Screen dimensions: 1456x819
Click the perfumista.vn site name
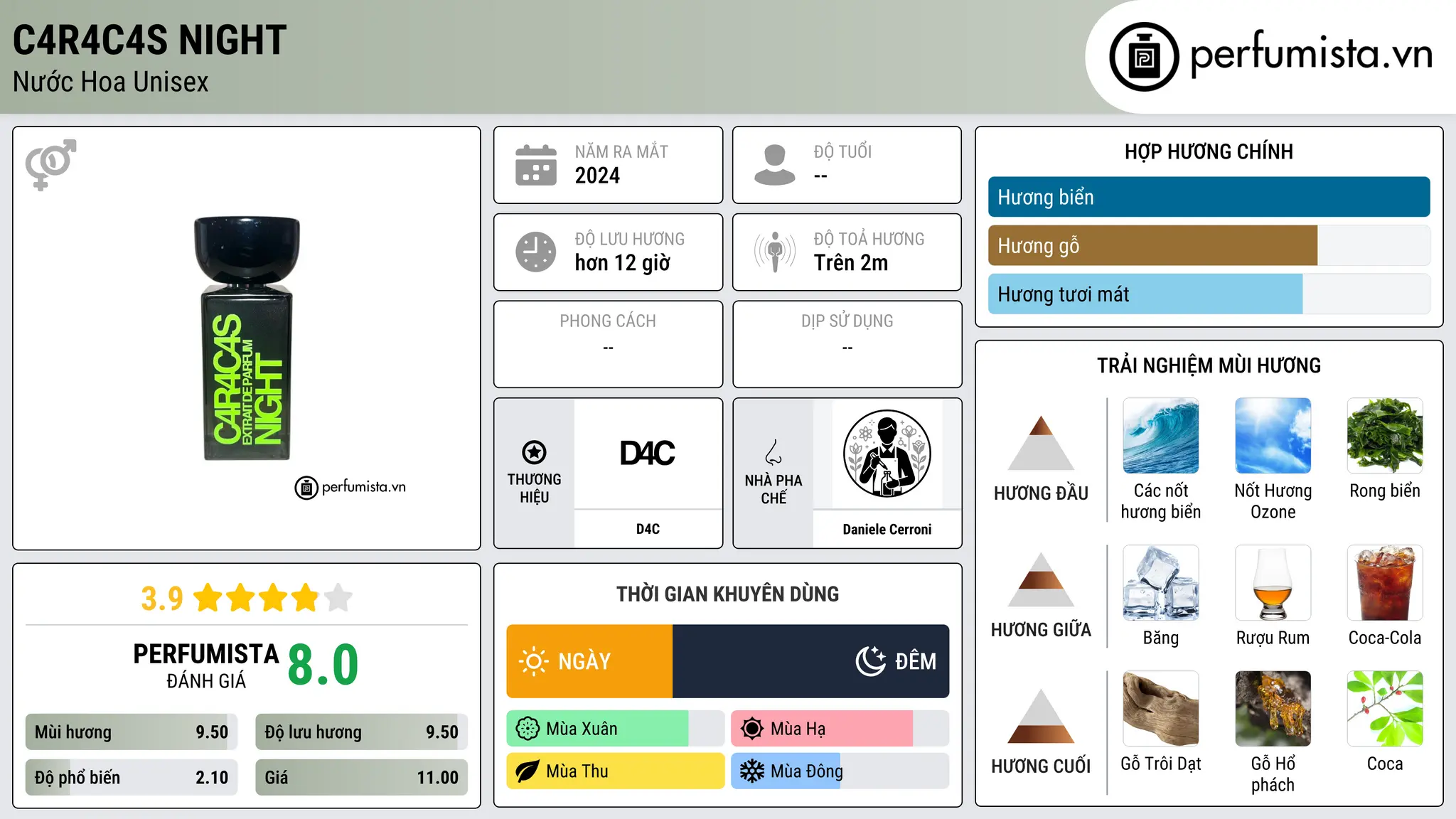coord(1311,53)
